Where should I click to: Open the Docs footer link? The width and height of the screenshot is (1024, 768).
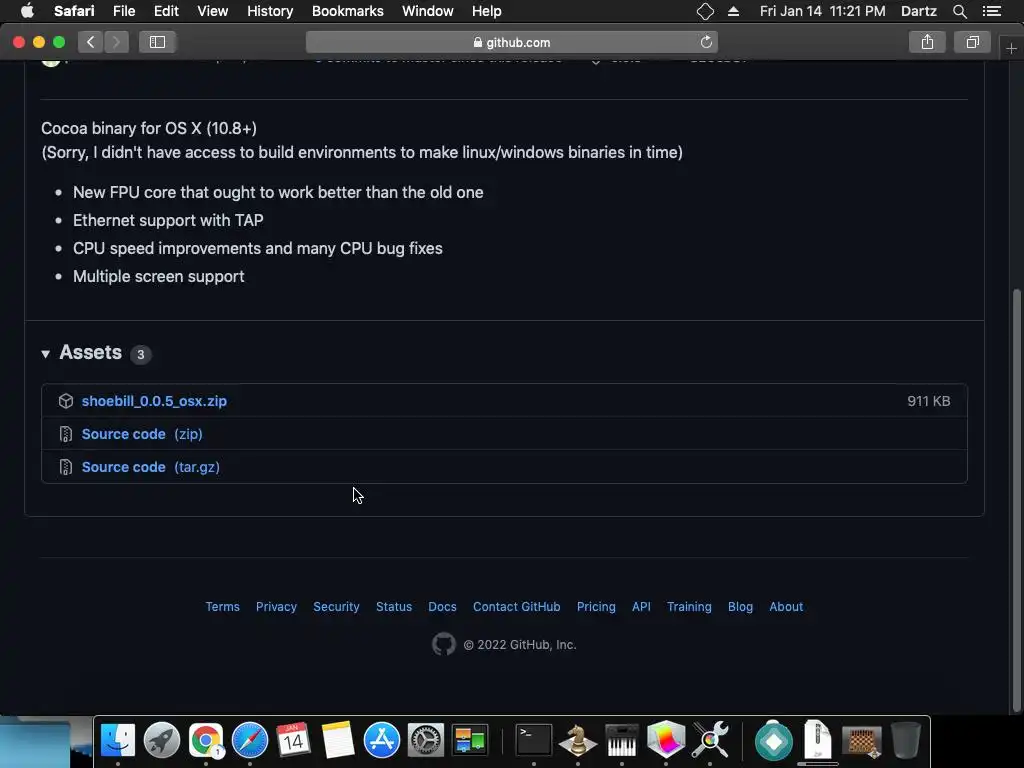coord(442,607)
